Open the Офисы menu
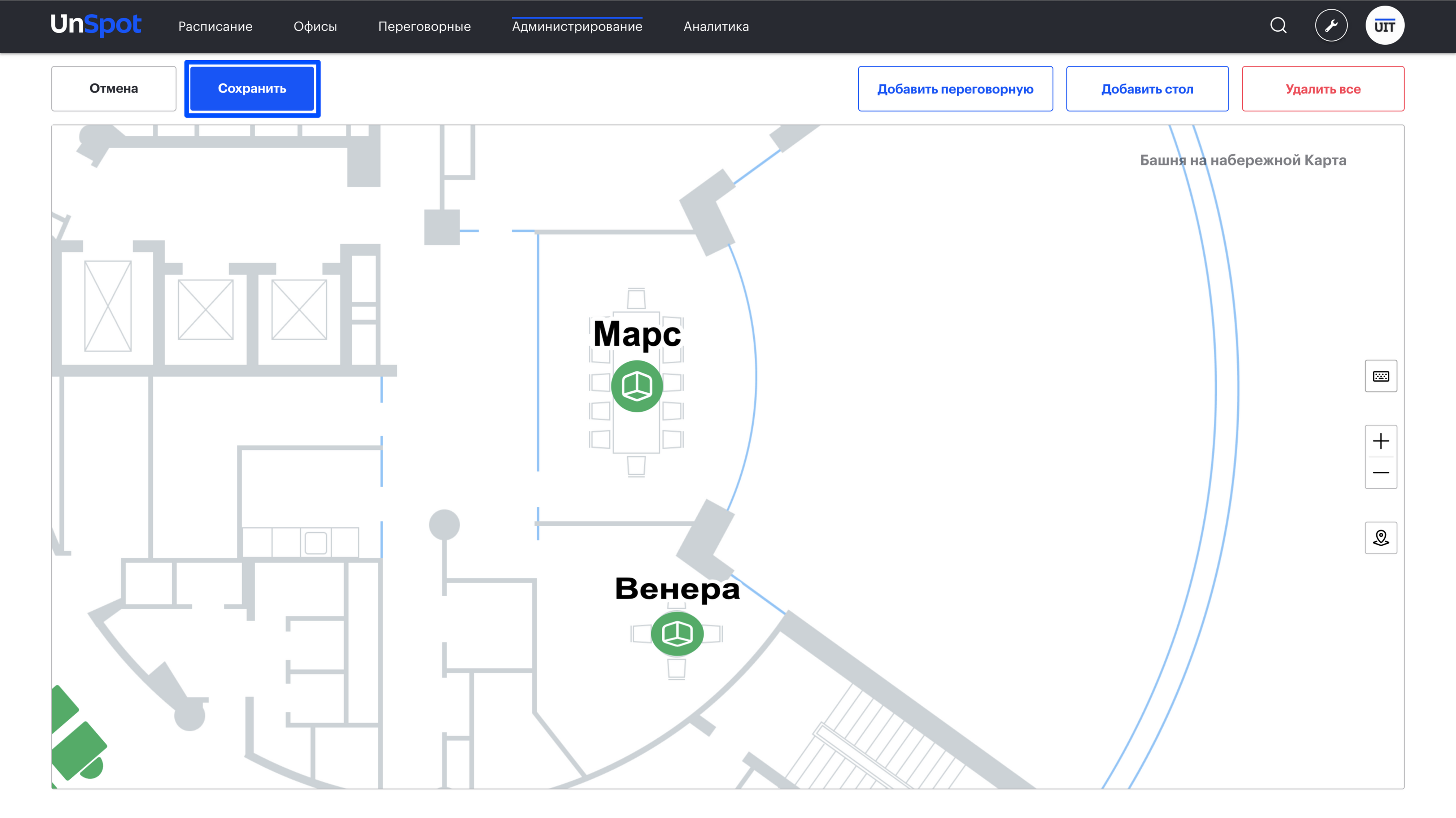This screenshot has height=818, width=1456. pos(315,26)
